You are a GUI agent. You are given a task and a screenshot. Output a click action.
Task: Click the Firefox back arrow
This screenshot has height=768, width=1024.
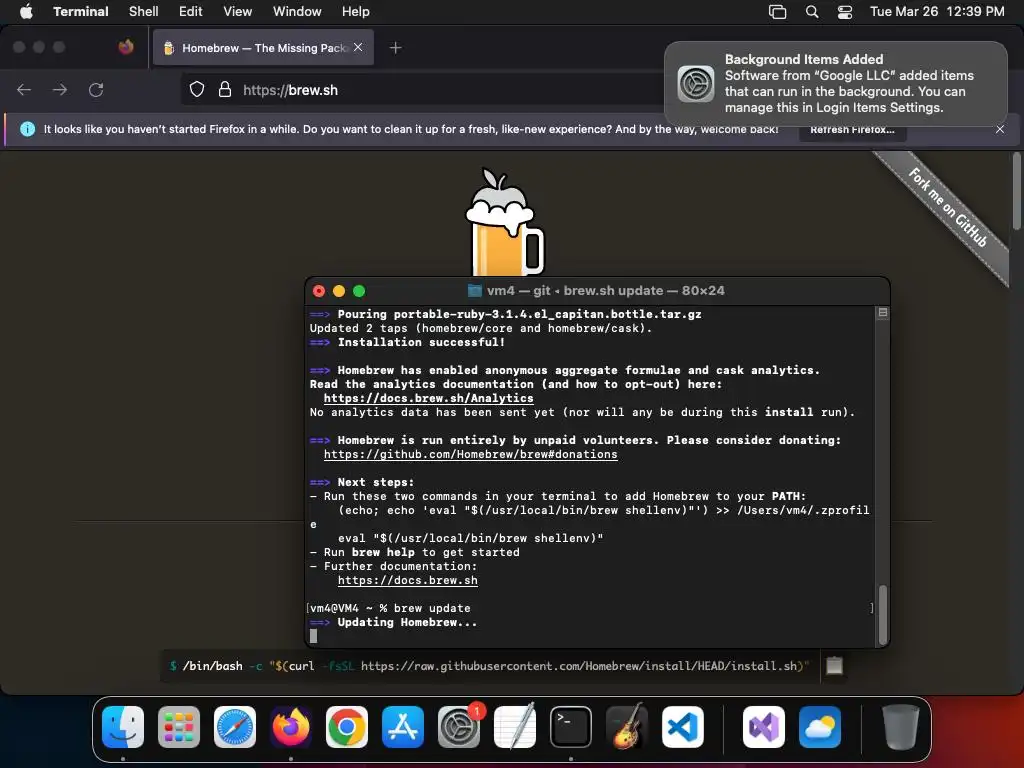[24, 90]
